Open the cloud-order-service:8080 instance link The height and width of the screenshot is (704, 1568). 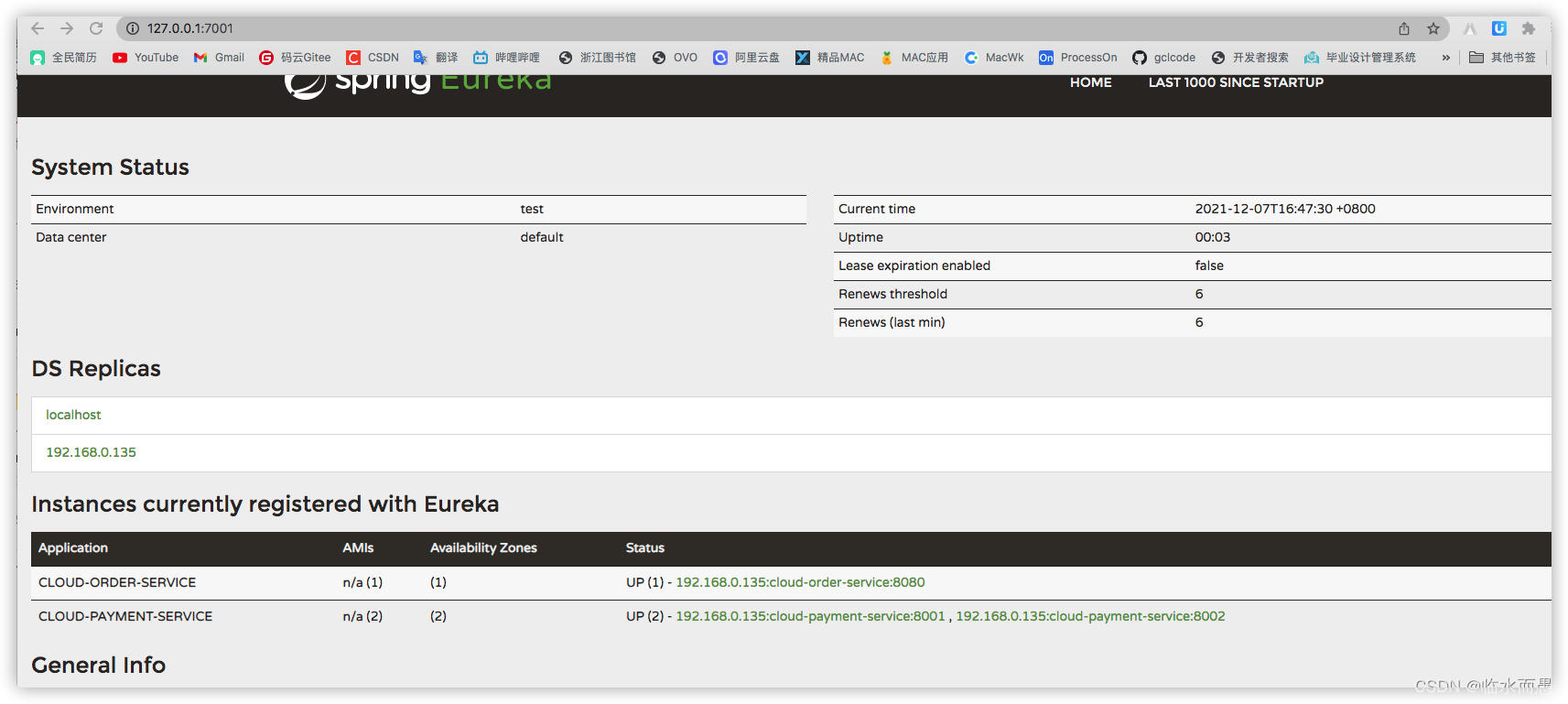coord(800,582)
